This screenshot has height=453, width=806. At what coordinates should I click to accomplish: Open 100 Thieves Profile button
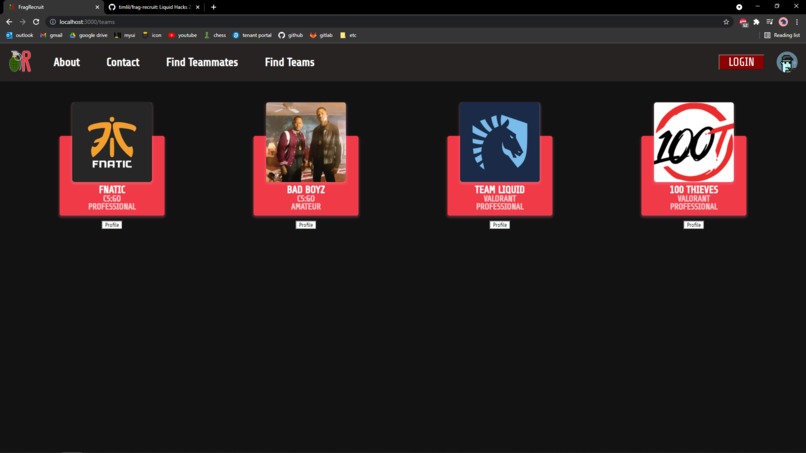[693, 225]
